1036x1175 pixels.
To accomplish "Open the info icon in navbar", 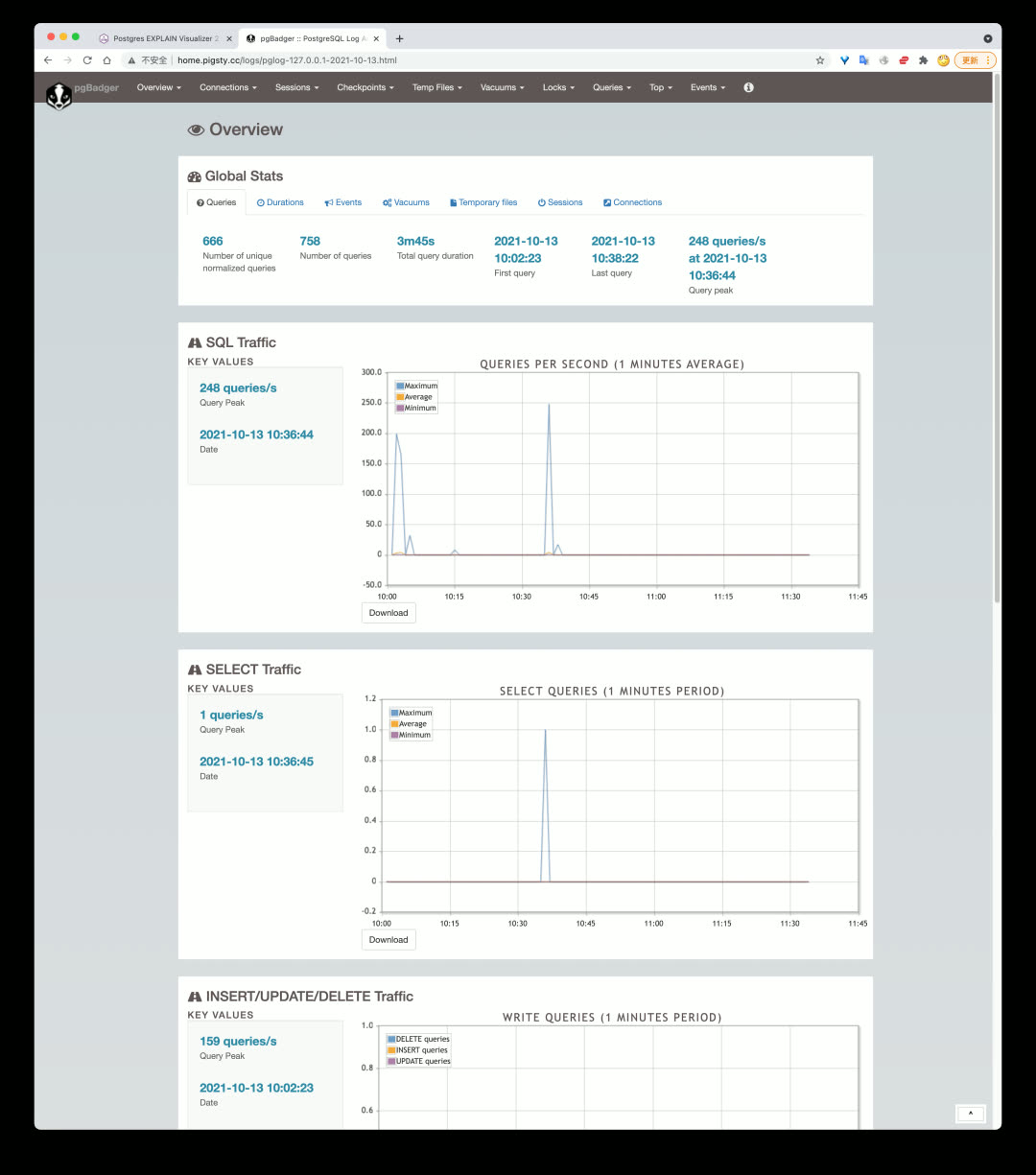I will tap(748, 87).
